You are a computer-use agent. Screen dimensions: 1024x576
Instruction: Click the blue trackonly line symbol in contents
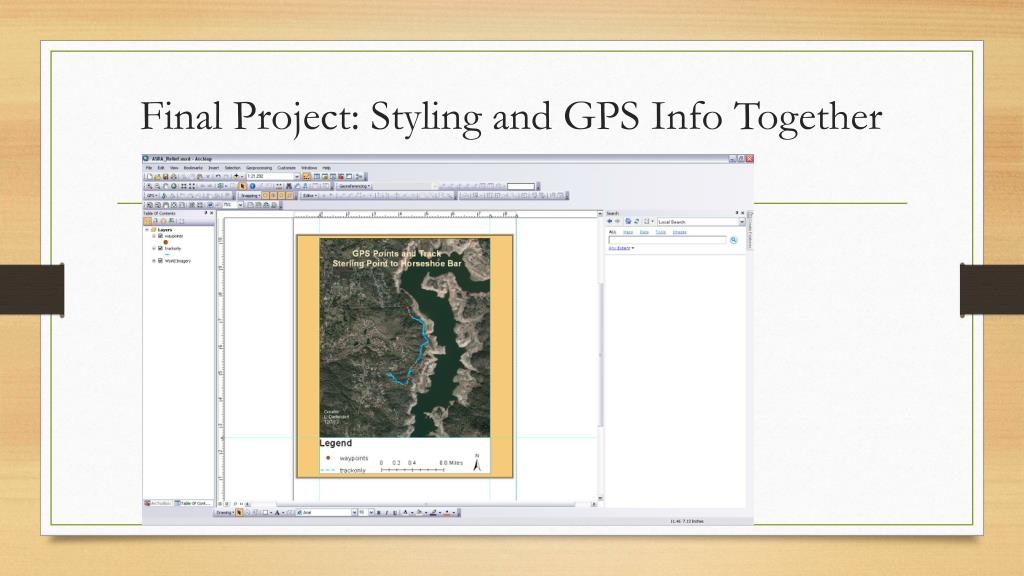tap(167, 255)
